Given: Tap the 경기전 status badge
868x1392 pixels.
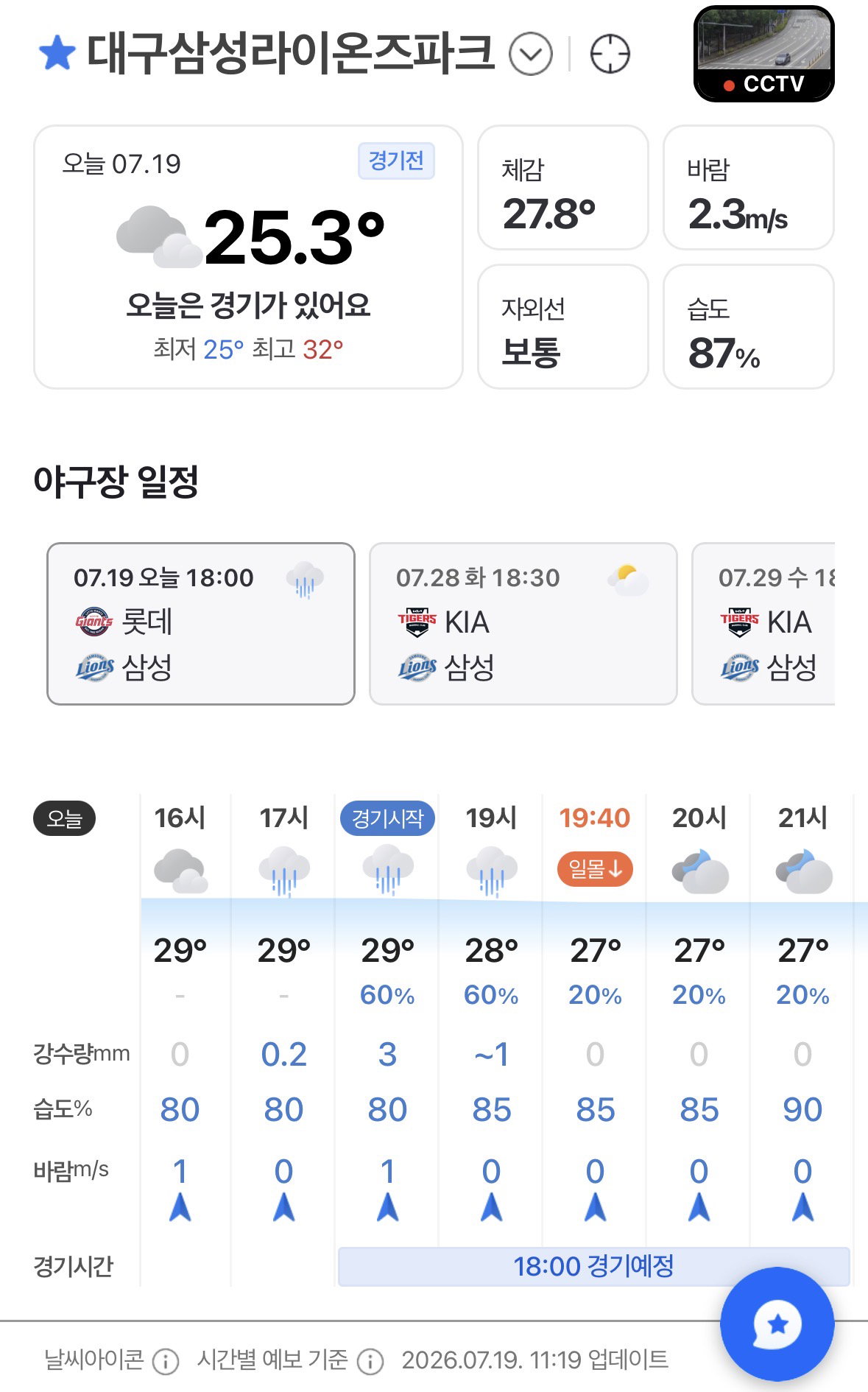Looking at the screenshot, I should 396,161.
